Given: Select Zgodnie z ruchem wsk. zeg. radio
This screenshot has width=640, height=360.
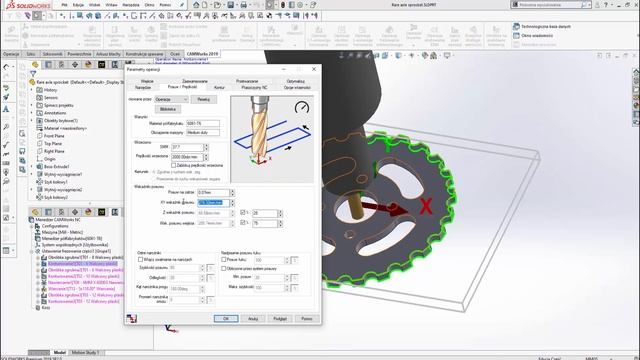Looking at the screenshot, I should 154,172.
